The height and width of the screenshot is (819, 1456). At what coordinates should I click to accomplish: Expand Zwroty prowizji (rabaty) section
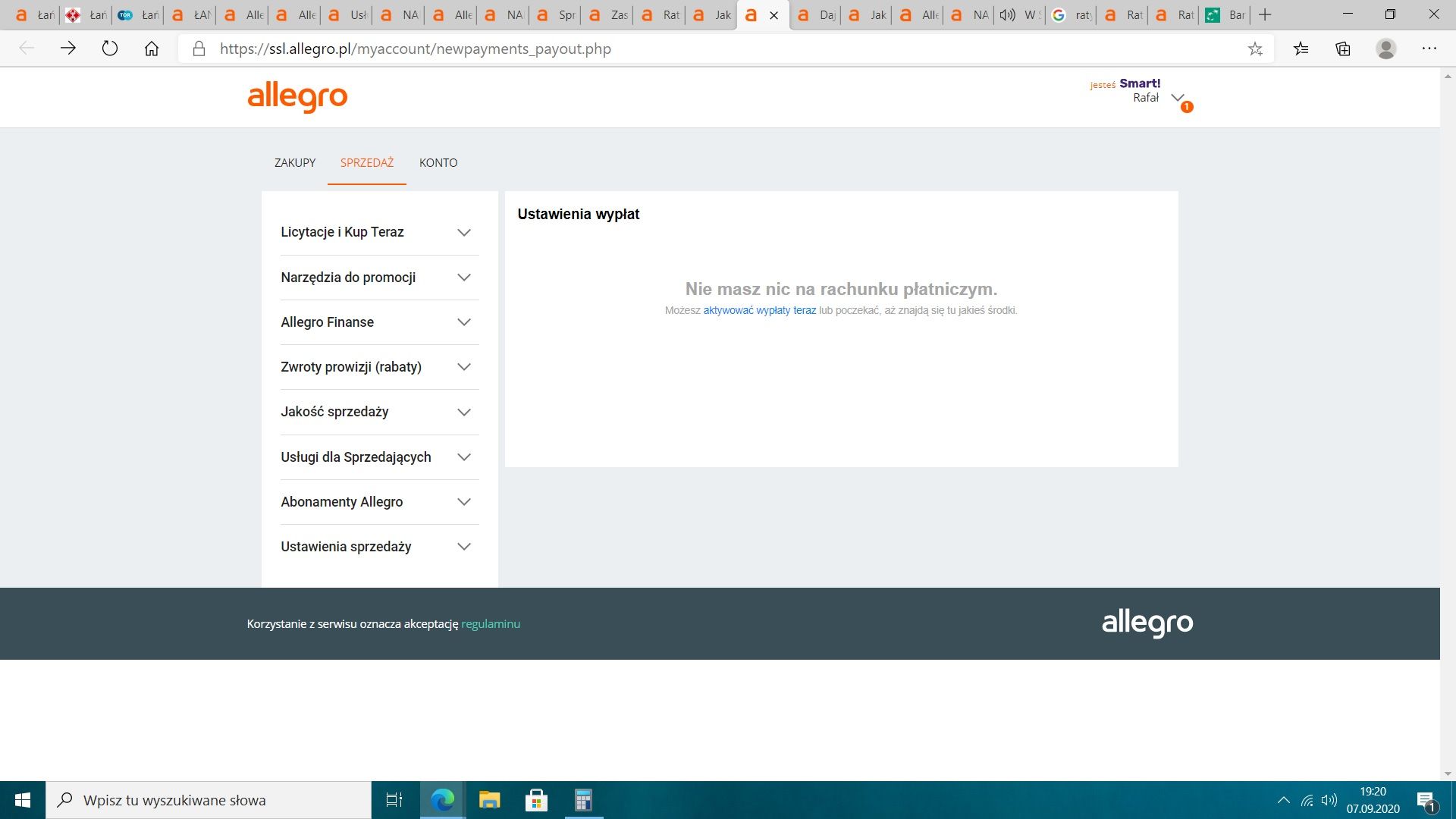[x=380, y=367]
